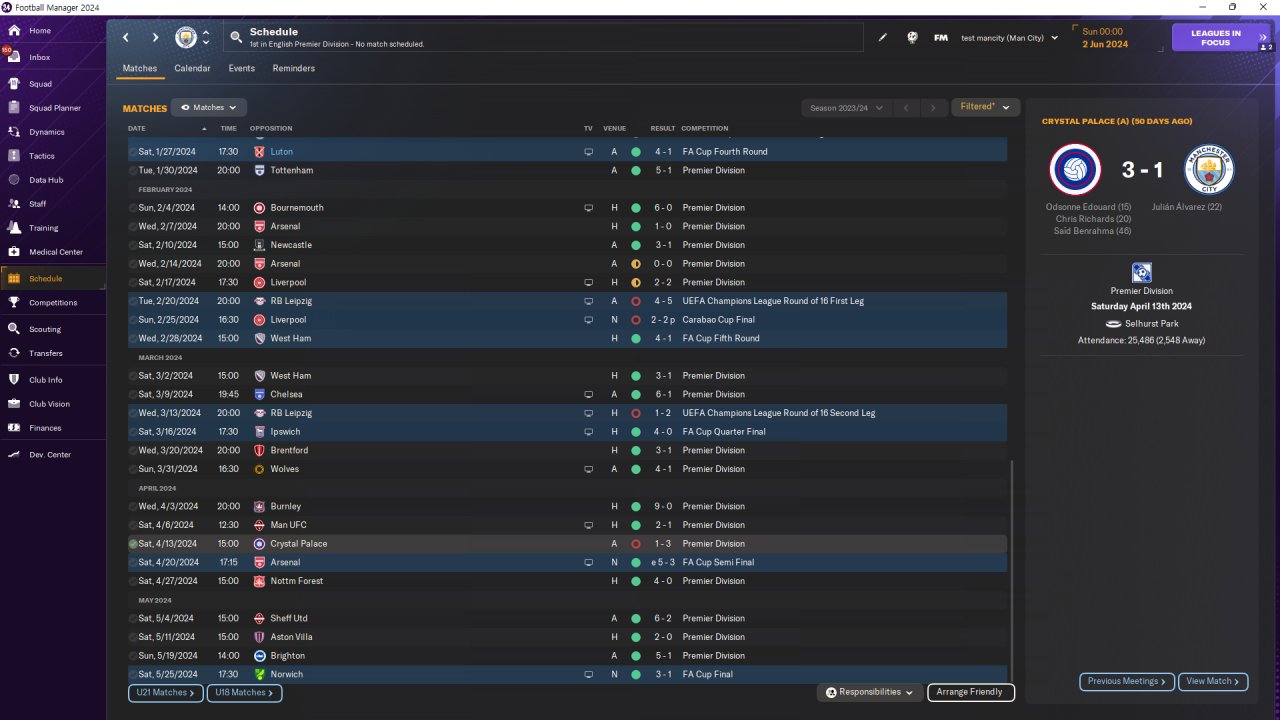
Task: Click the Luton opposition link
Action: click(x=281, y=152)
